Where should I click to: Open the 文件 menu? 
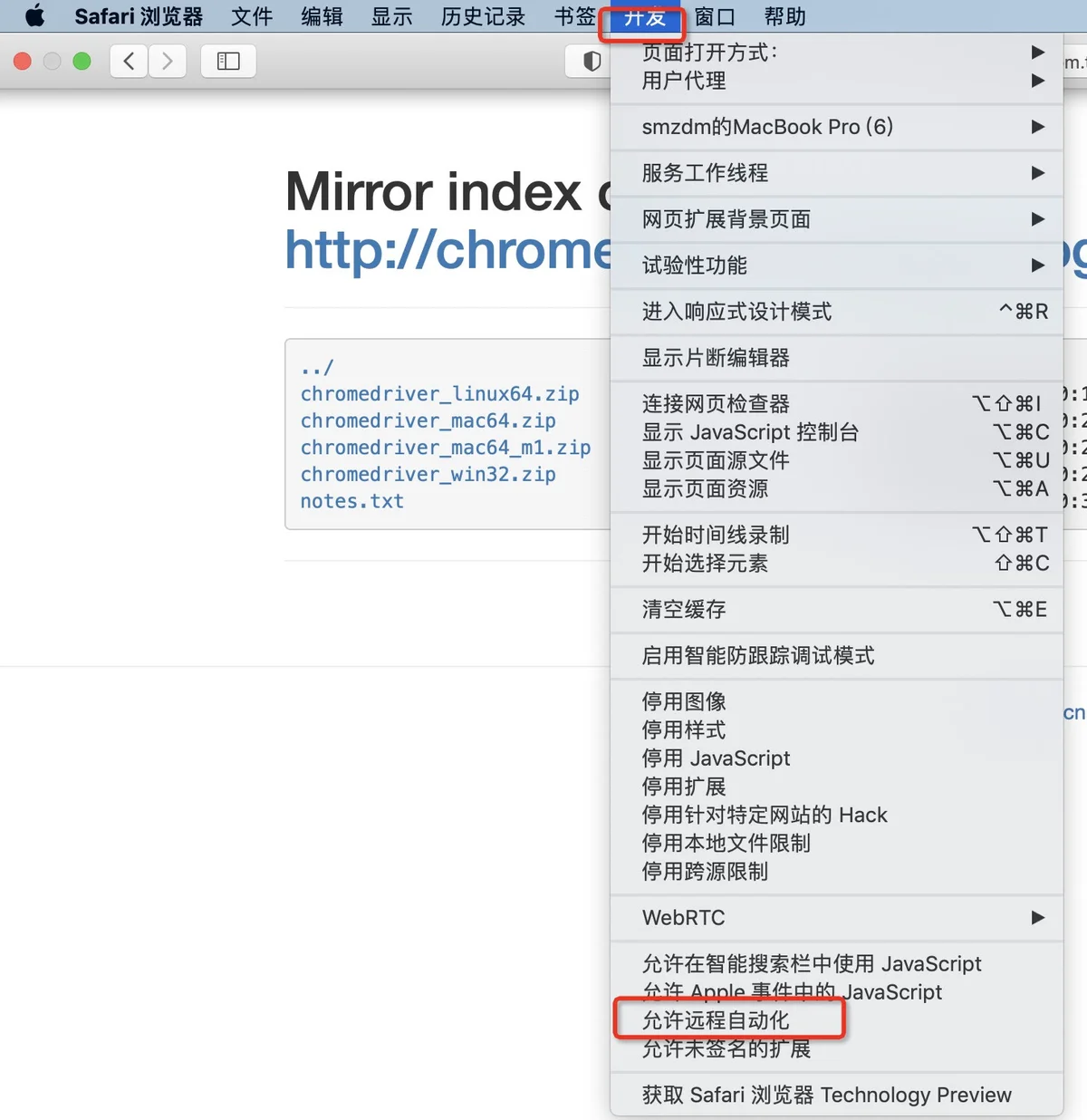click(252, 16)
